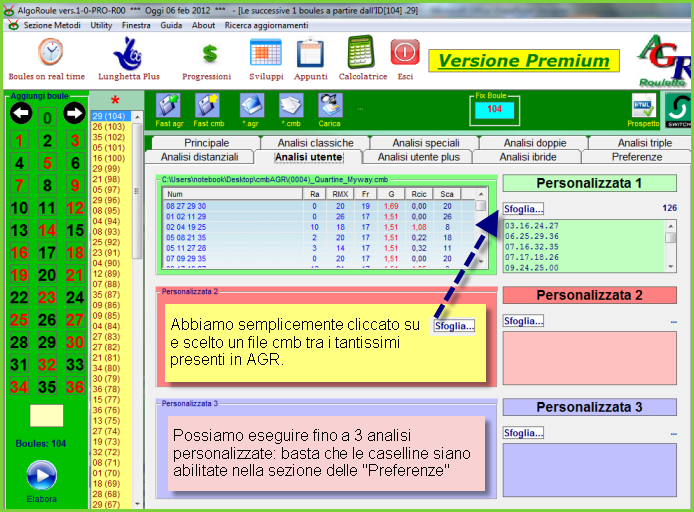Switch to Analisi ibride tab
This screenshot has height=512, width=694.
tap(528, 157)
